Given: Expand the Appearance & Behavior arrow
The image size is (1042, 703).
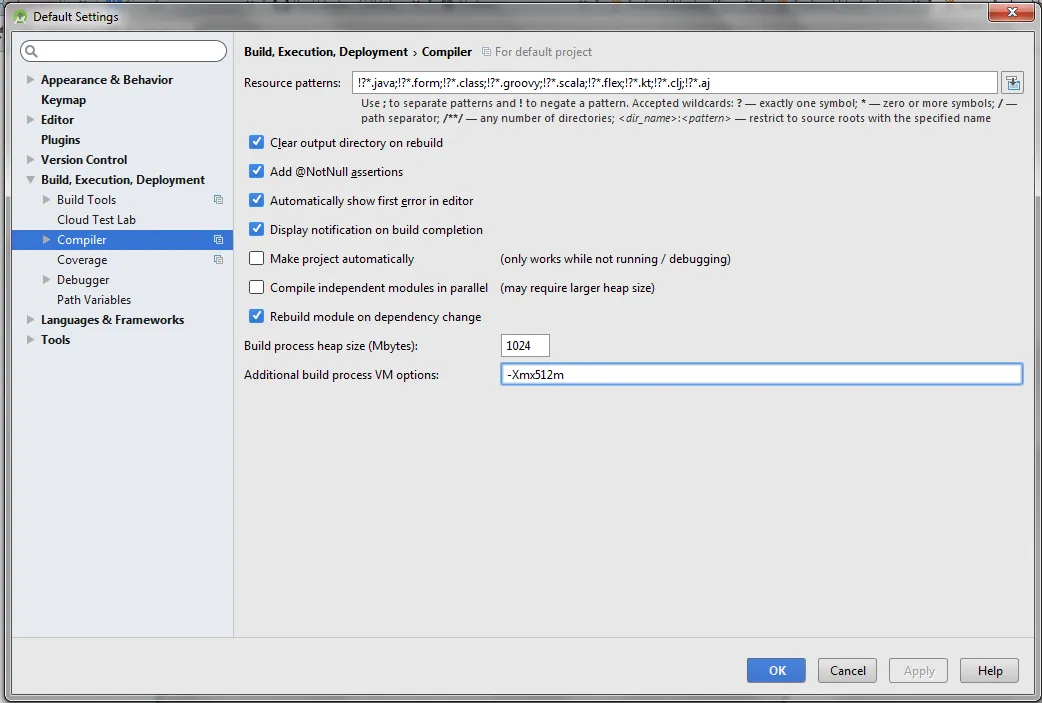Looking at the screenshot, I should click(x=30, y=80).
